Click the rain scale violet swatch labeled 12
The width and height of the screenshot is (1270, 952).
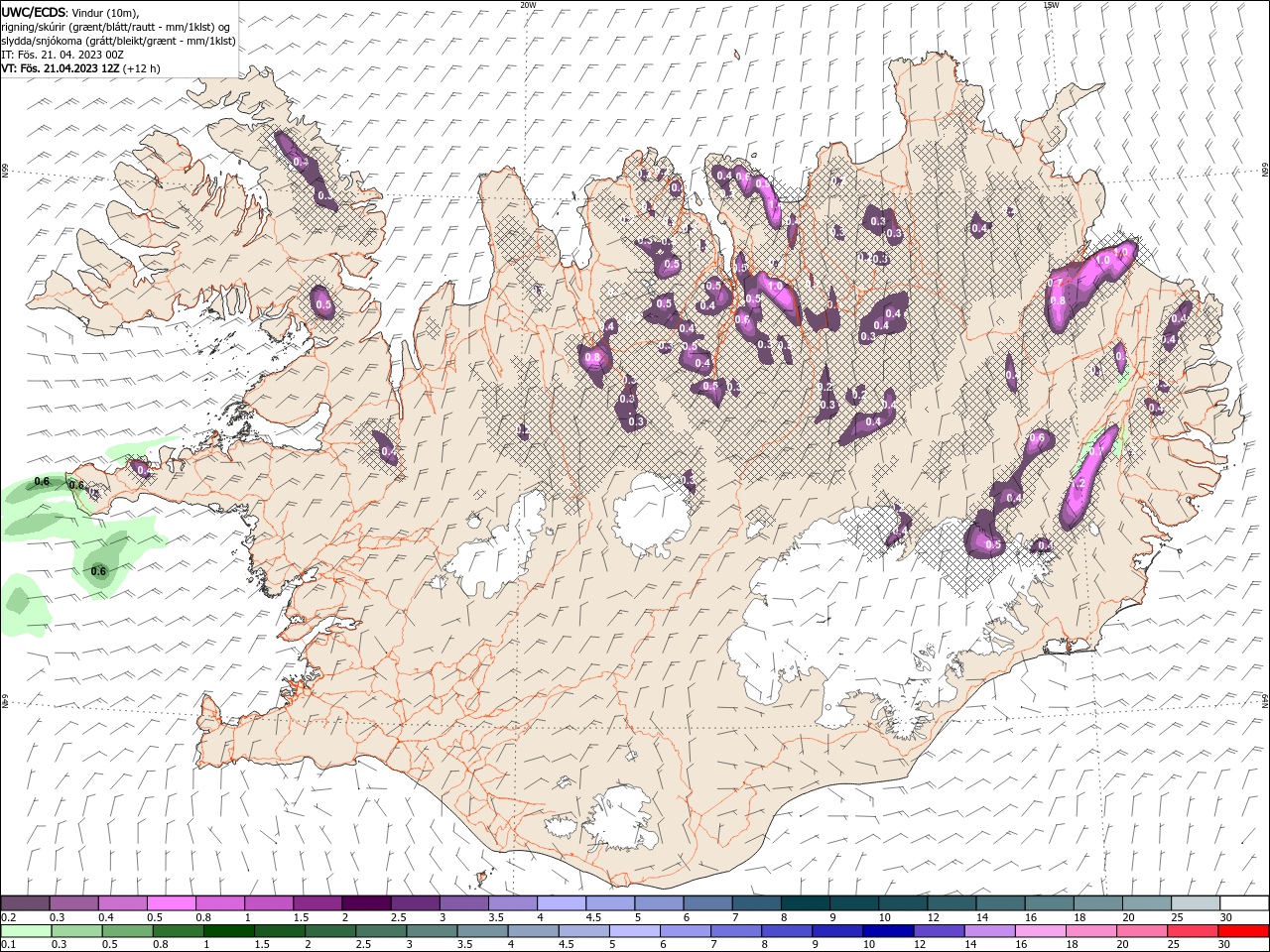[939, 931]
